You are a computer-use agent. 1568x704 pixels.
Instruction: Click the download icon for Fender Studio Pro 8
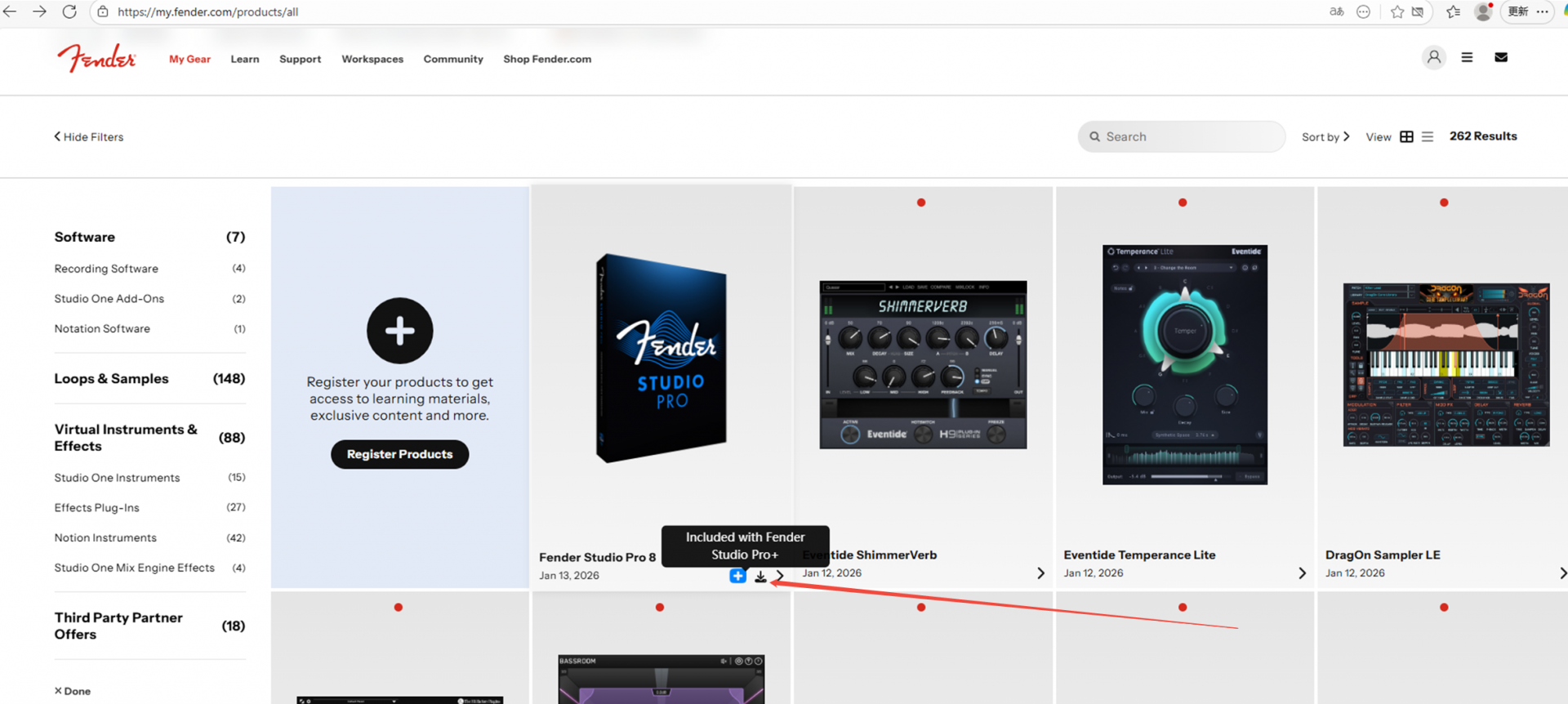point(760,577)
